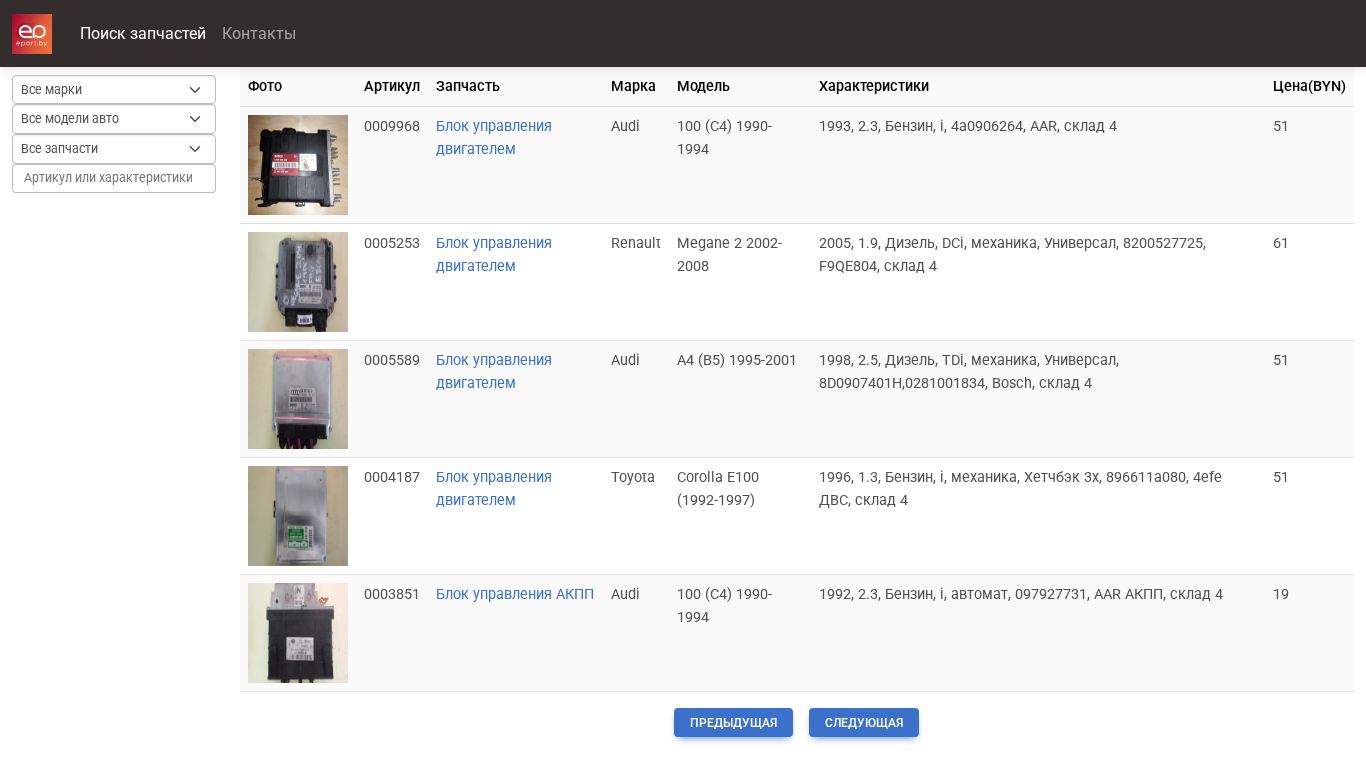Image resolution: width=1366 pixels, height=768 pixels.
Task: Focus the Артикул или характеристики search field
Action: click(x=114, y=178)
